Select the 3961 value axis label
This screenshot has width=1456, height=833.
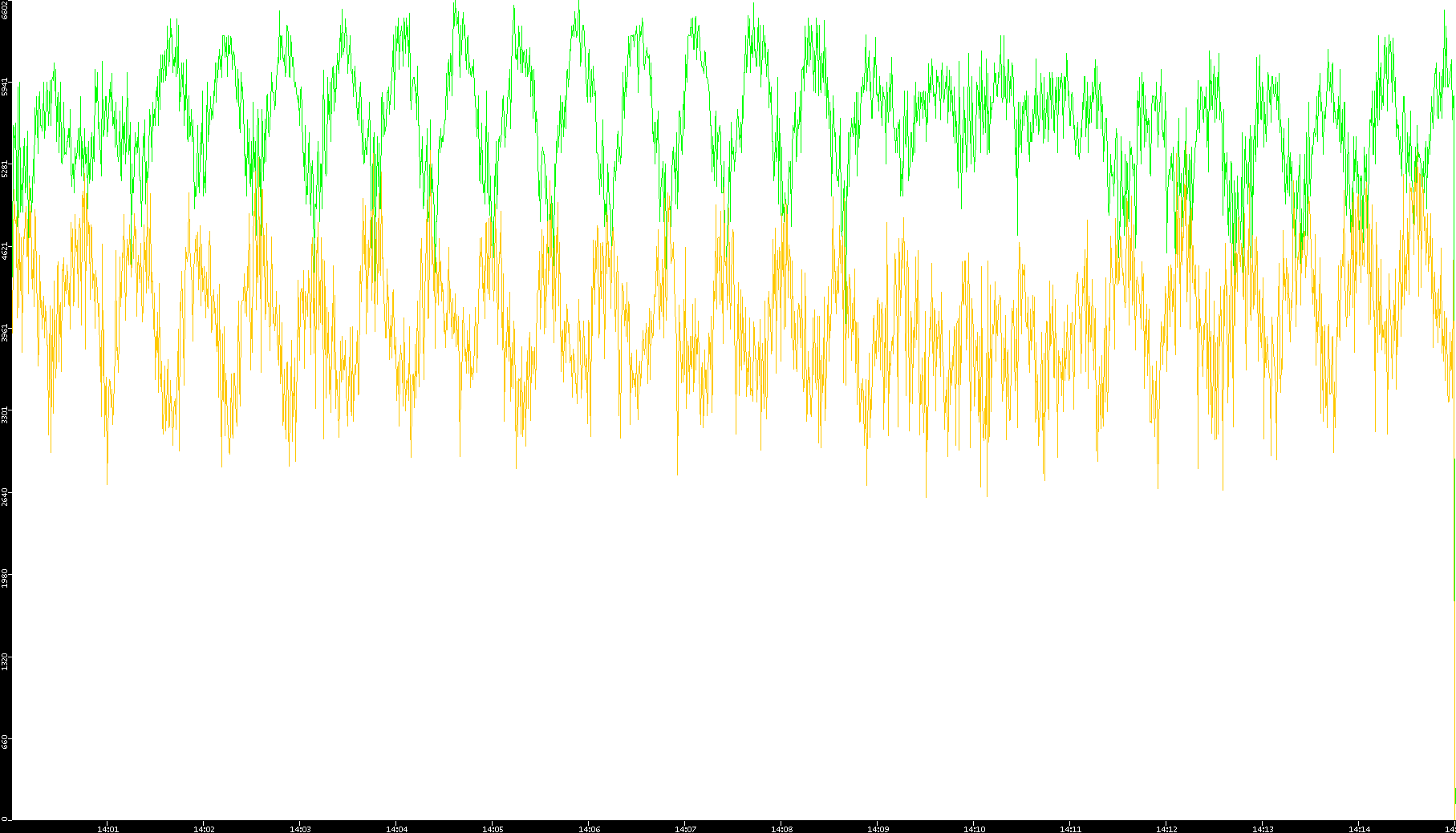click(x=5, y=332)
